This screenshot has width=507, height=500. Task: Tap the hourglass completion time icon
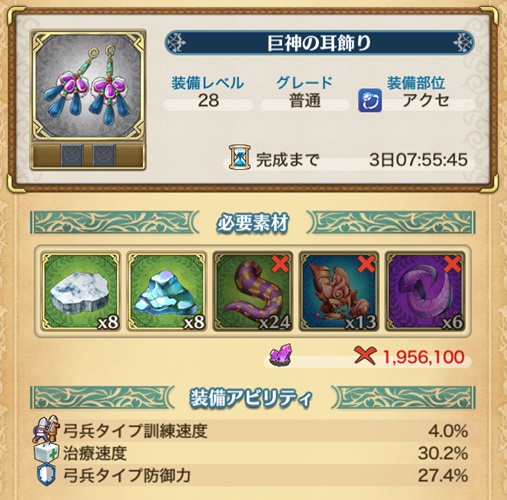(240, 157)
